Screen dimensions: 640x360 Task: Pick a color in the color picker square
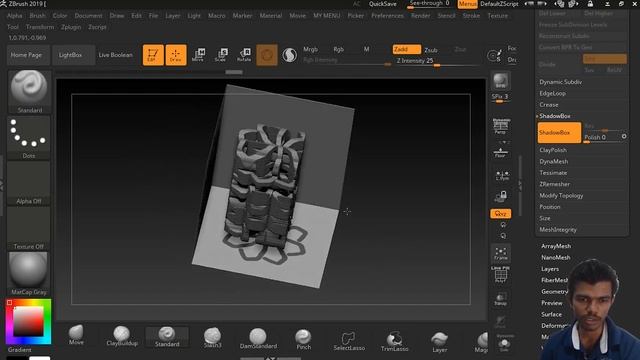pyautogui.click(x=28, y=321)
